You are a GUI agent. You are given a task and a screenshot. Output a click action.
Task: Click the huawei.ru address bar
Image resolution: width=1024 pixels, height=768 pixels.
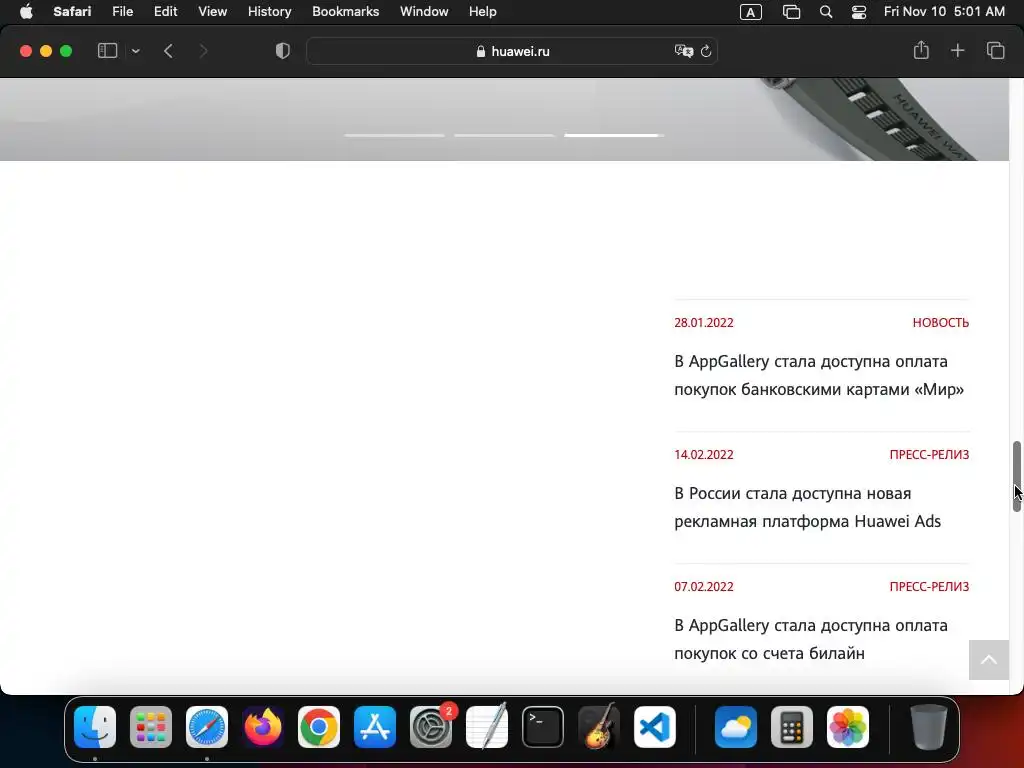(x=512, y=51)
